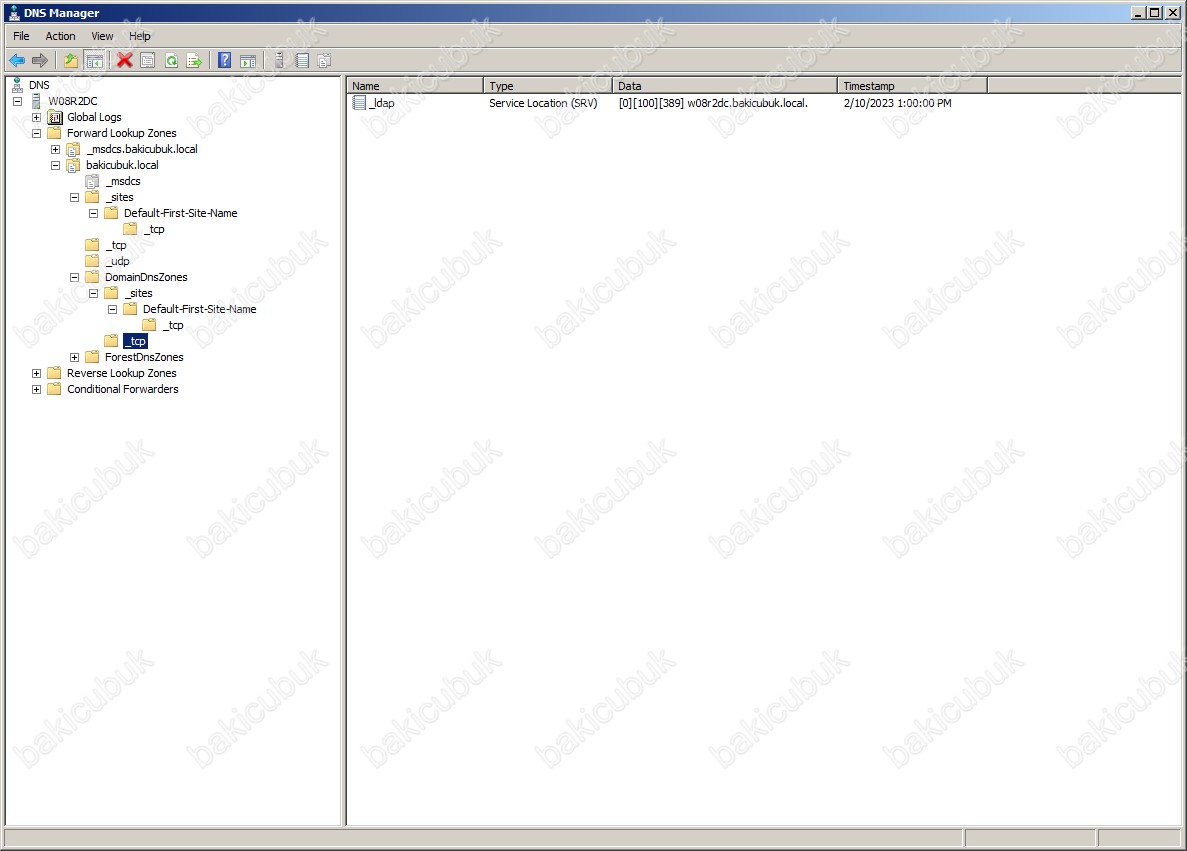Click the w08r2dc.bakicubuk.local. data cell
This screenshot has width=1187, height=851.
click(713, 103)
